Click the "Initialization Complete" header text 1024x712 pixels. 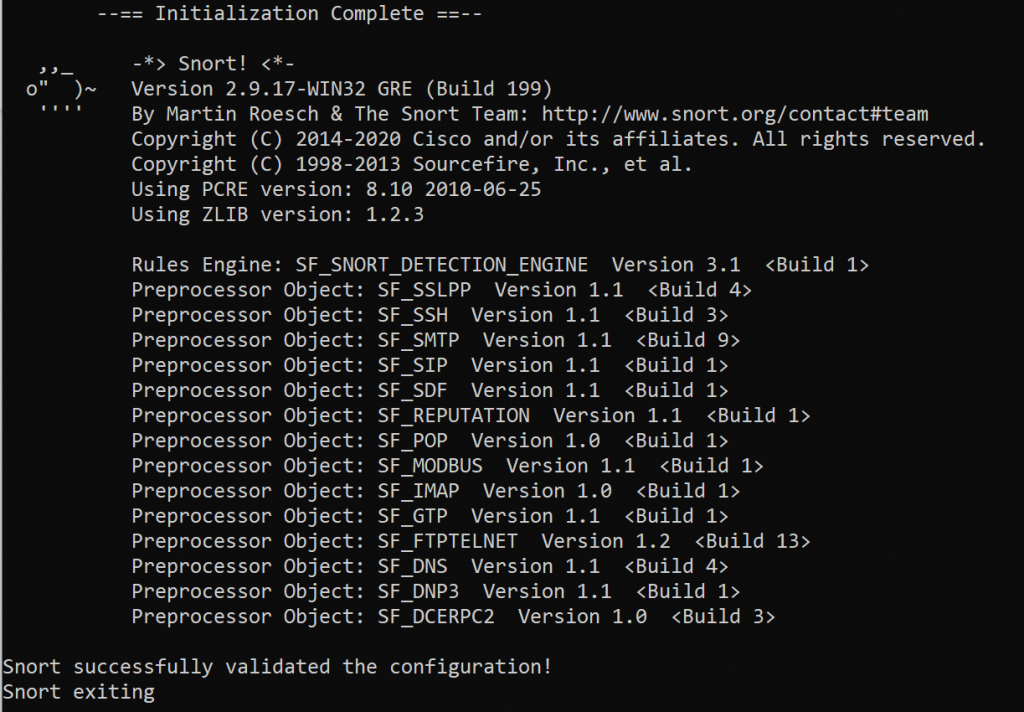(290, 14)
